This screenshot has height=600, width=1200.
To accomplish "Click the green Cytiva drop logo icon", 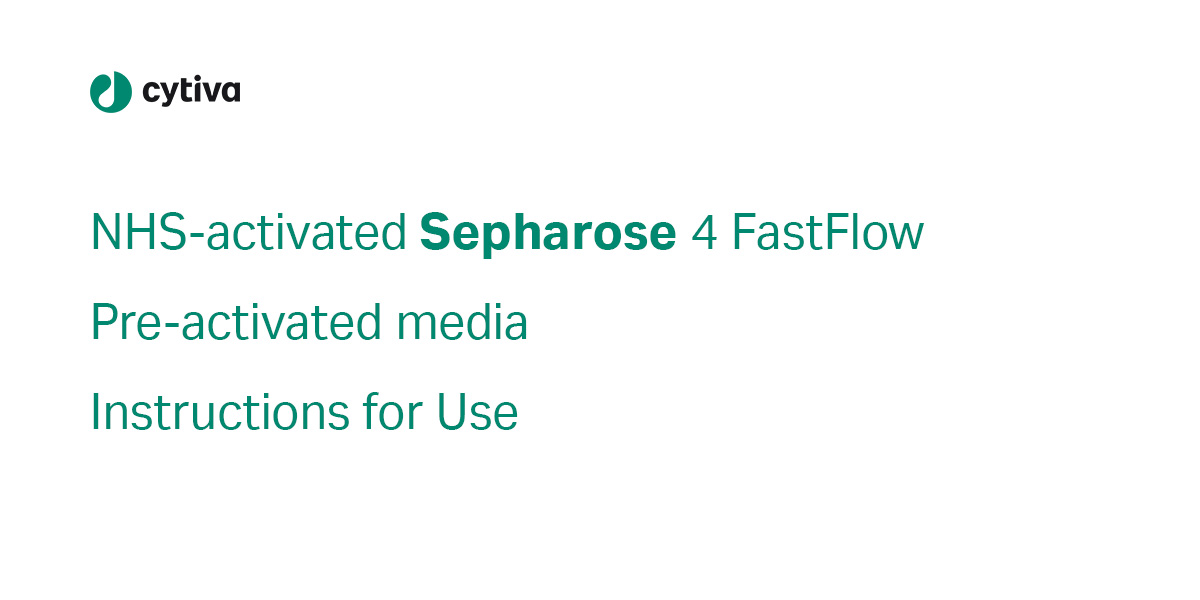I will (x=111, y=92).
